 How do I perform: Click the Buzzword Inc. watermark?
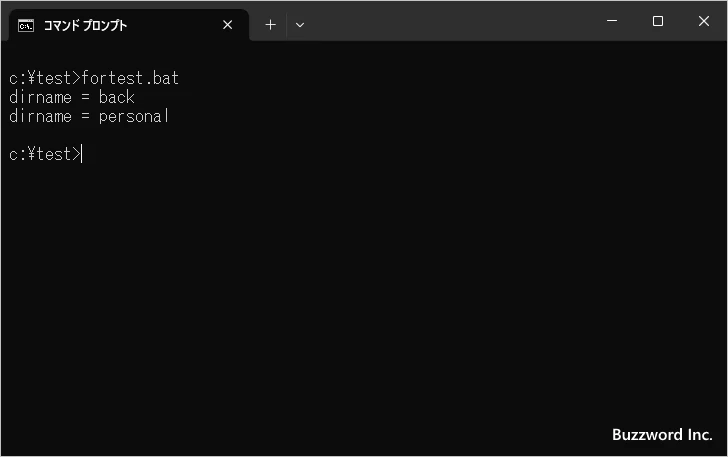pos(661,435)
